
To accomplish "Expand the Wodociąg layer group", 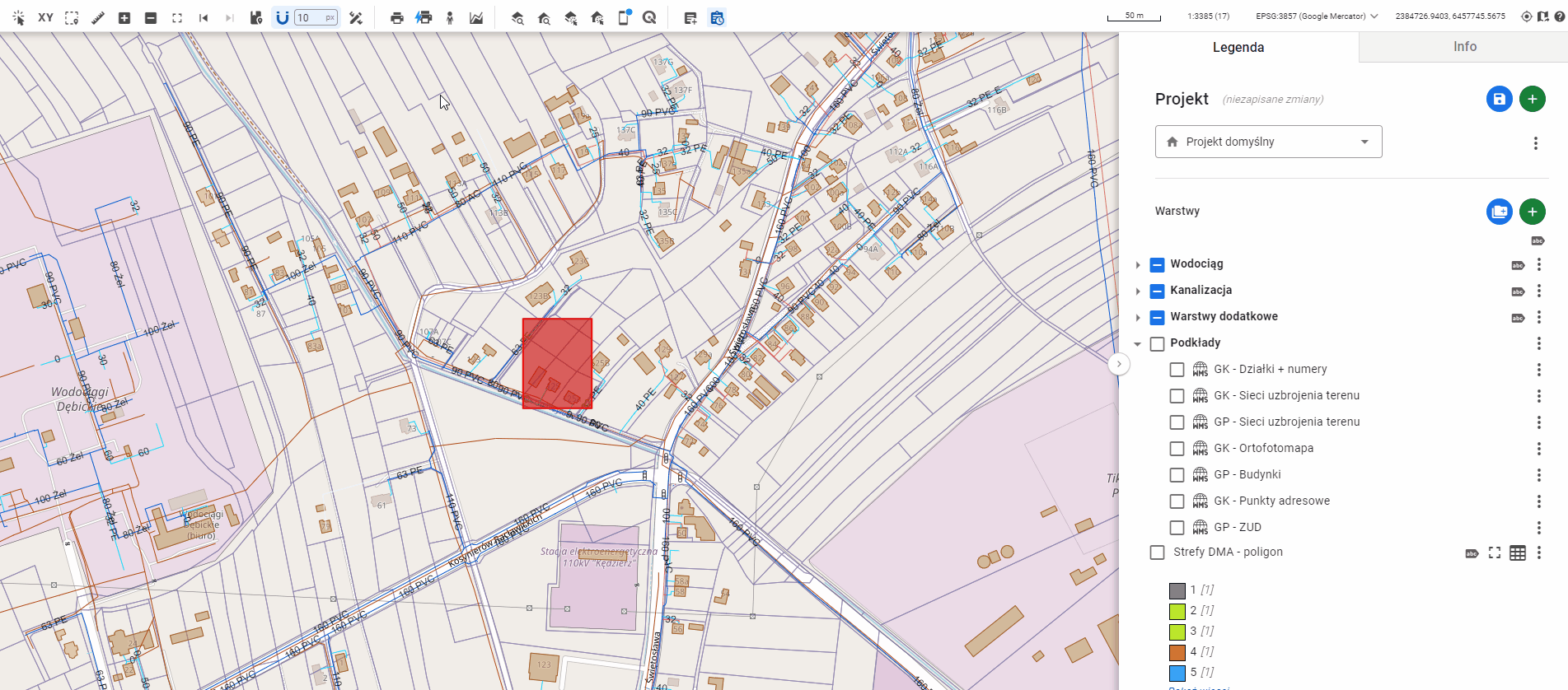I will (1138, 265).
